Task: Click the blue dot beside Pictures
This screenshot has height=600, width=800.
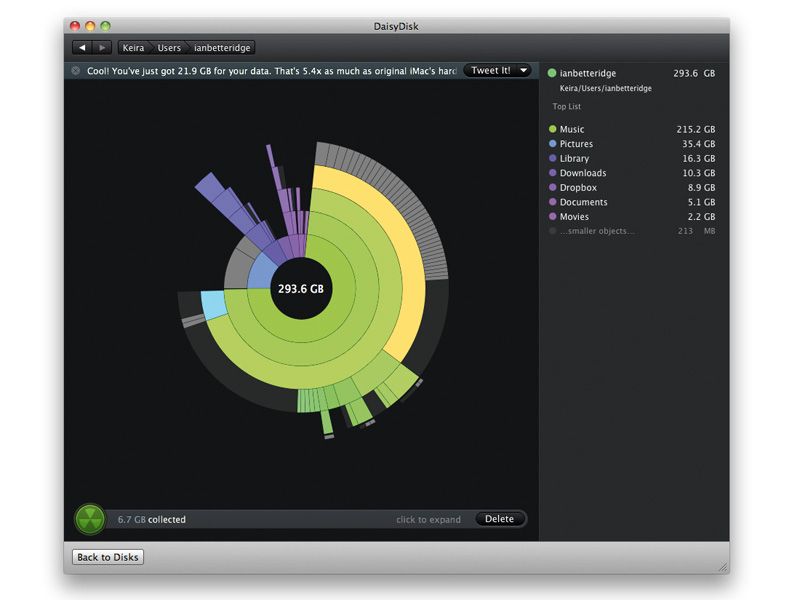Action: pos(551,143)
